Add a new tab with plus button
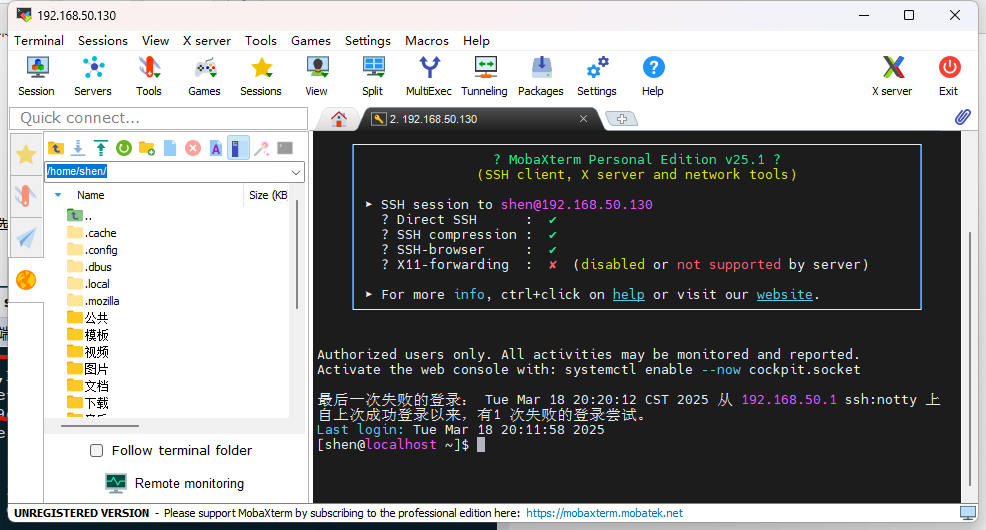Screen dimensions: 986x530 (x=622, y=119)
